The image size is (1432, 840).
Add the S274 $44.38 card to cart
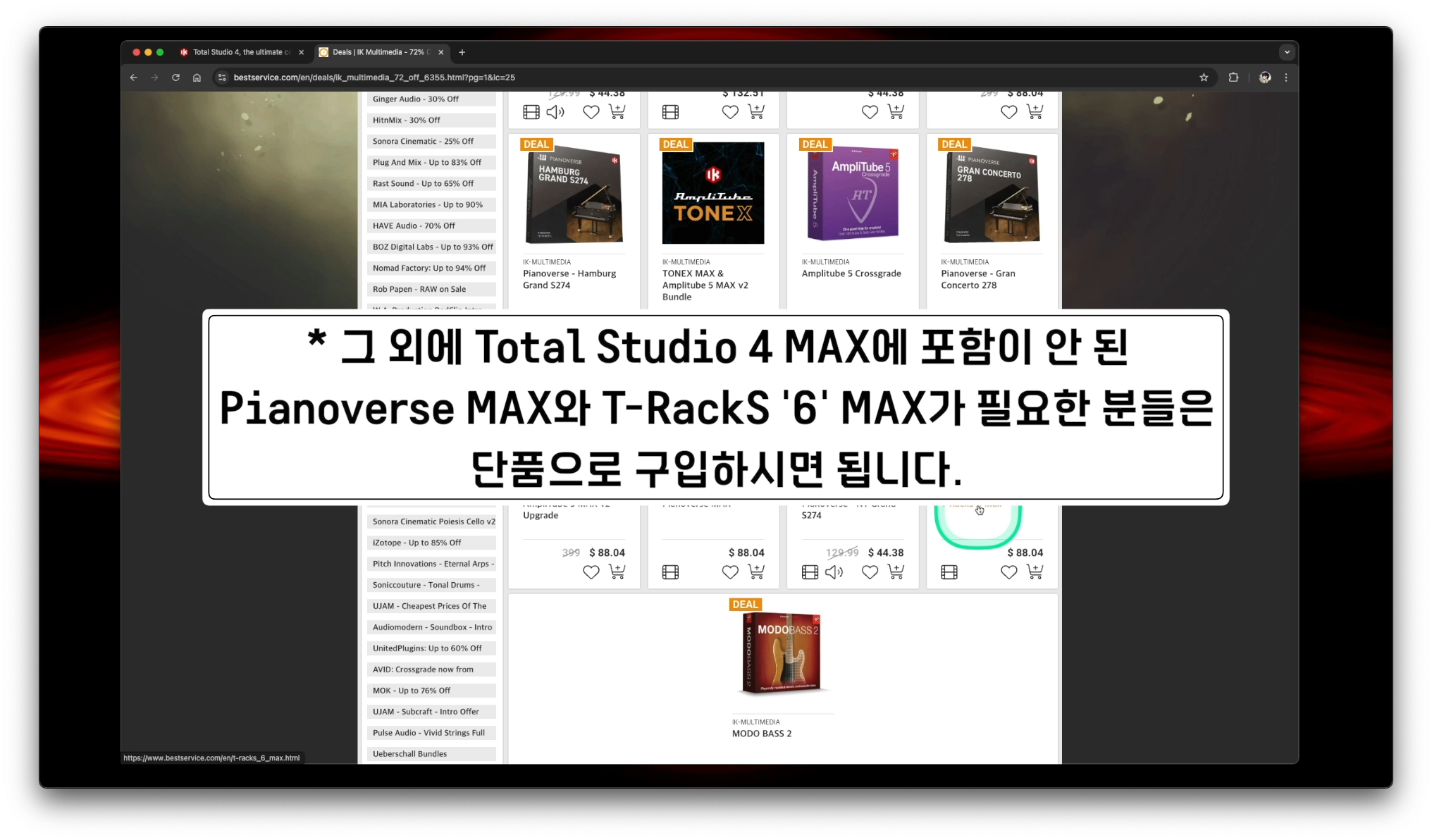(896, 572)
